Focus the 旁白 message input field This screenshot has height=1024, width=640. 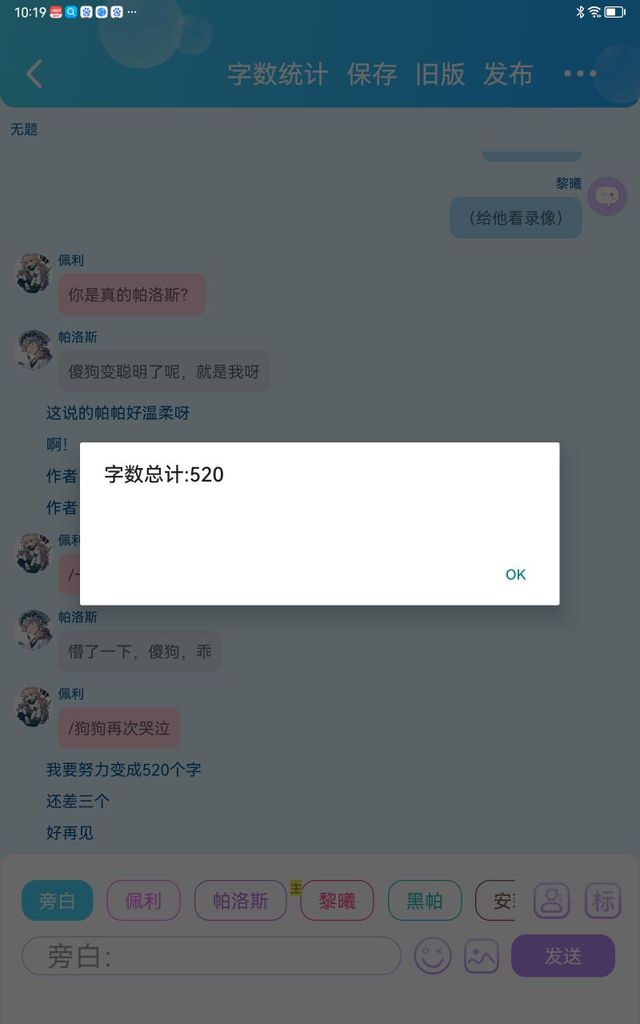click(211, 956)
